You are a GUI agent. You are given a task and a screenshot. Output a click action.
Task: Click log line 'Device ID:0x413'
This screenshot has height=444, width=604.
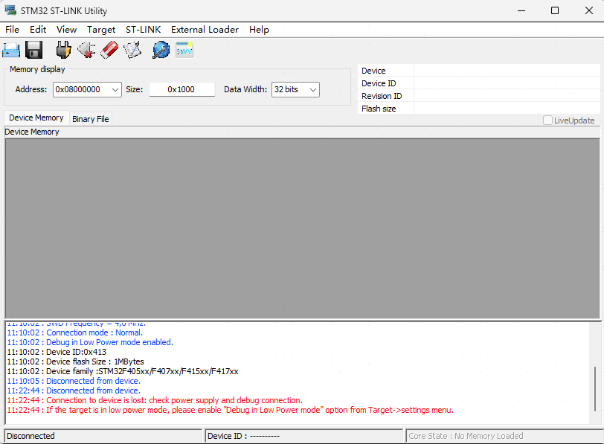(x=57, y=352)
